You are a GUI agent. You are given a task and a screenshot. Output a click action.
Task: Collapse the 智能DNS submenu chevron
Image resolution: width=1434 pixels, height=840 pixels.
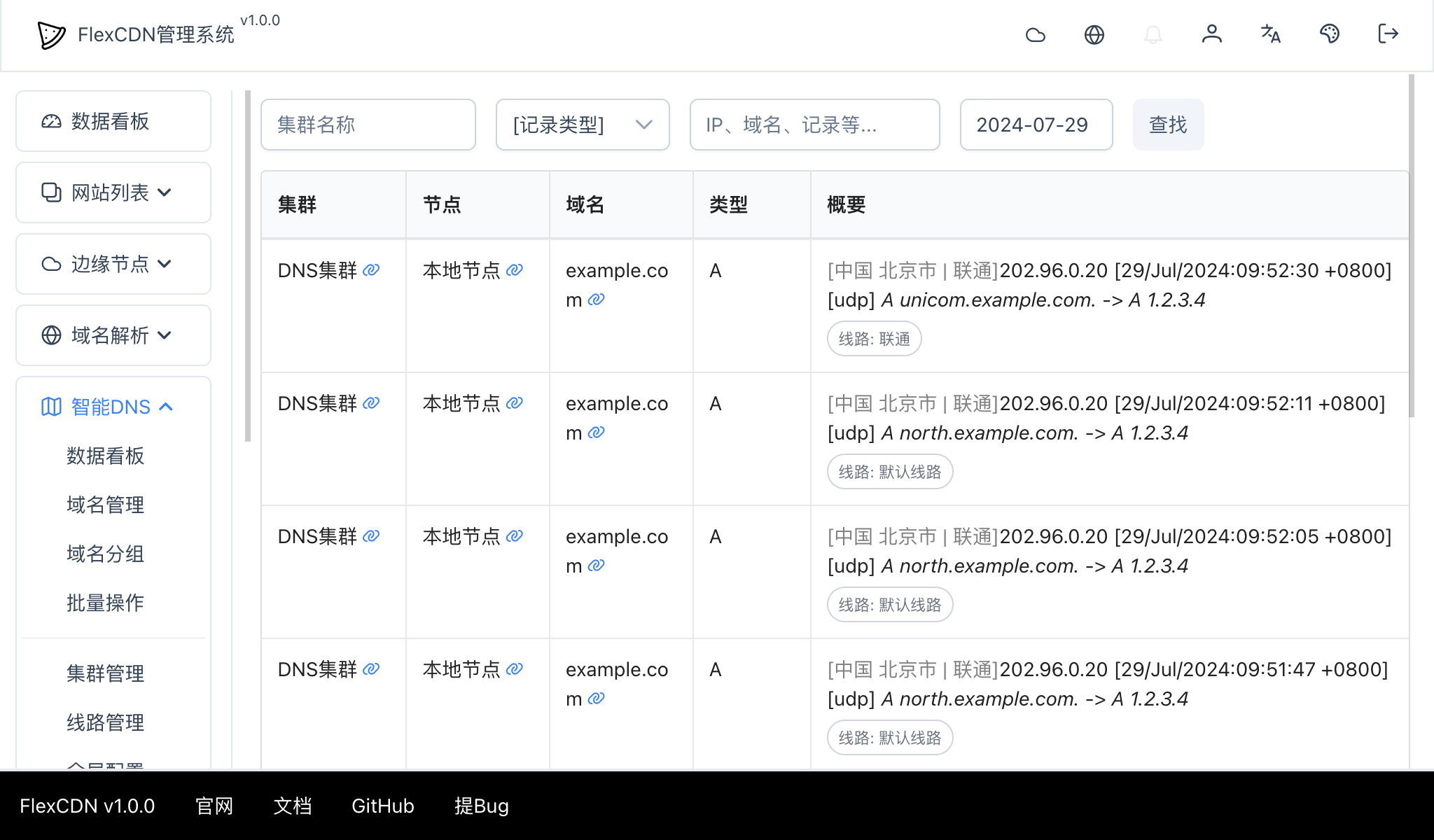[x=167, y=406]
